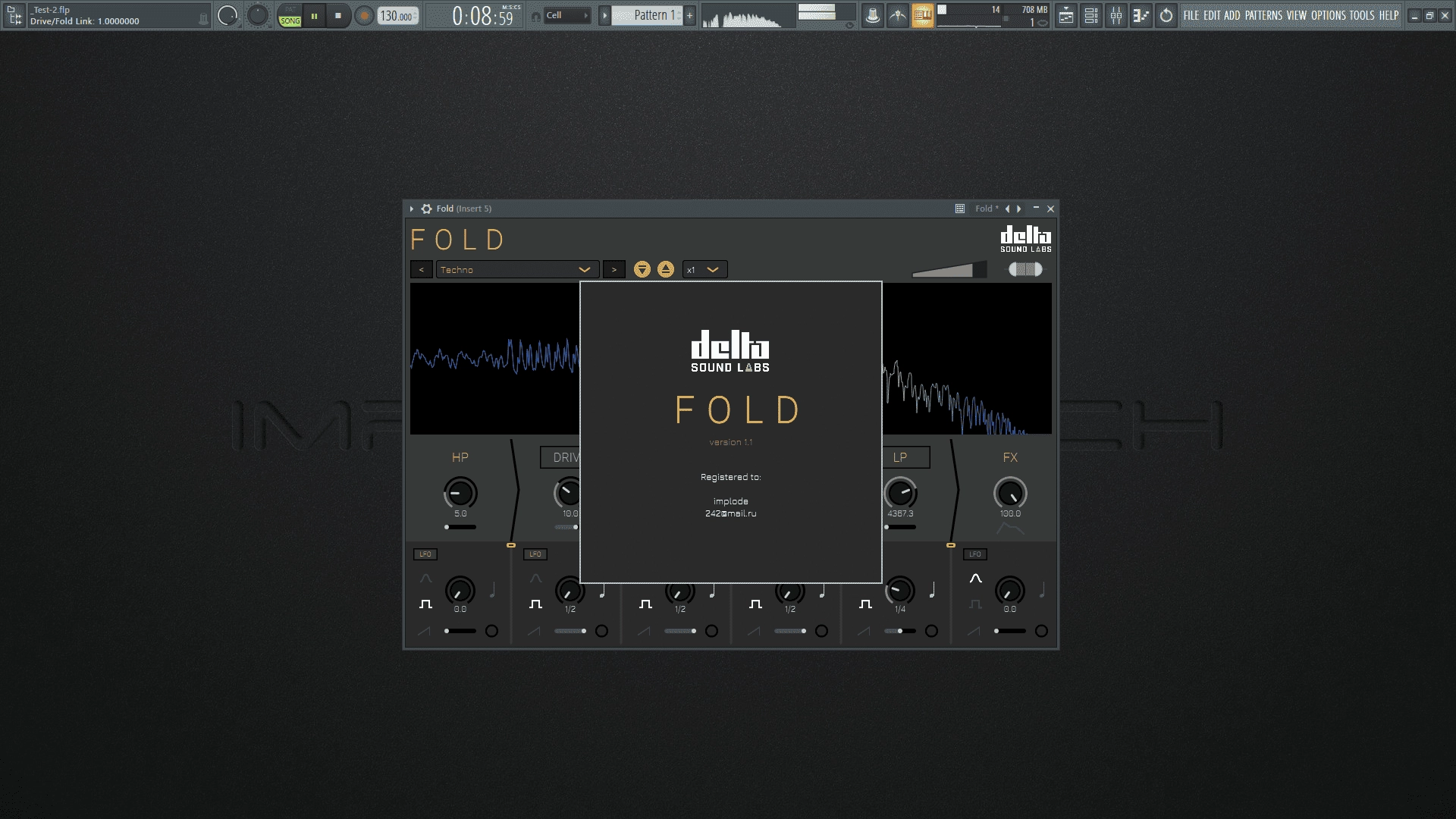Click the ramp shape icon in FX LFO
1456x819 pixels.
coord(974,631)
